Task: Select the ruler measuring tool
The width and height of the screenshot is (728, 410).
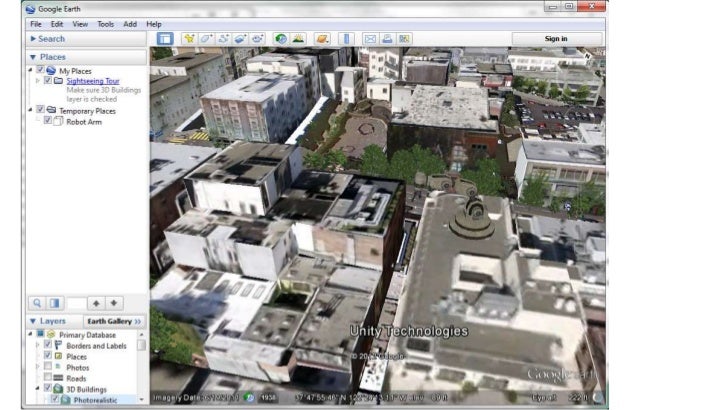Action: (346, 39)
